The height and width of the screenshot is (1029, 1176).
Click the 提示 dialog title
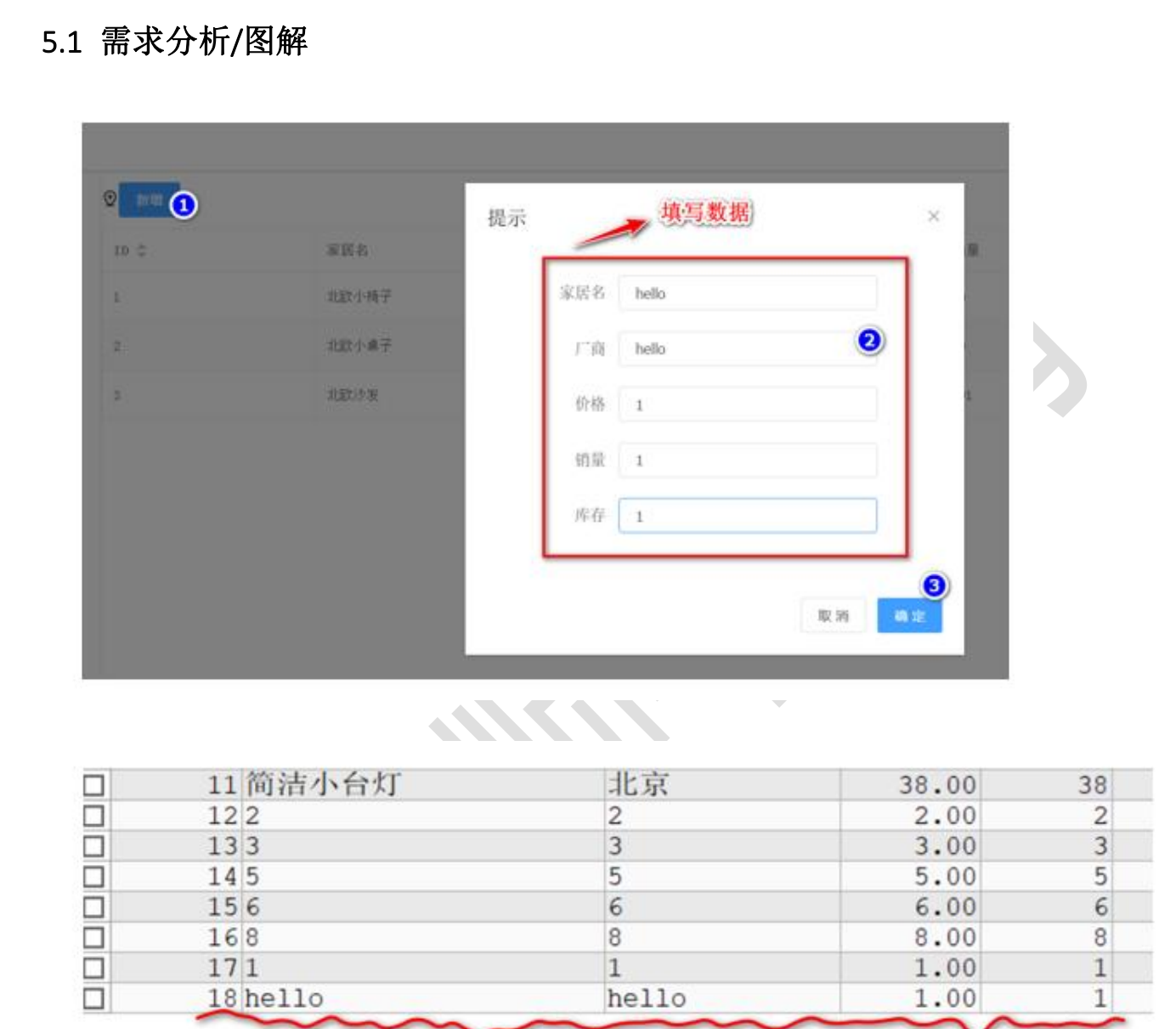coord(506,218)
